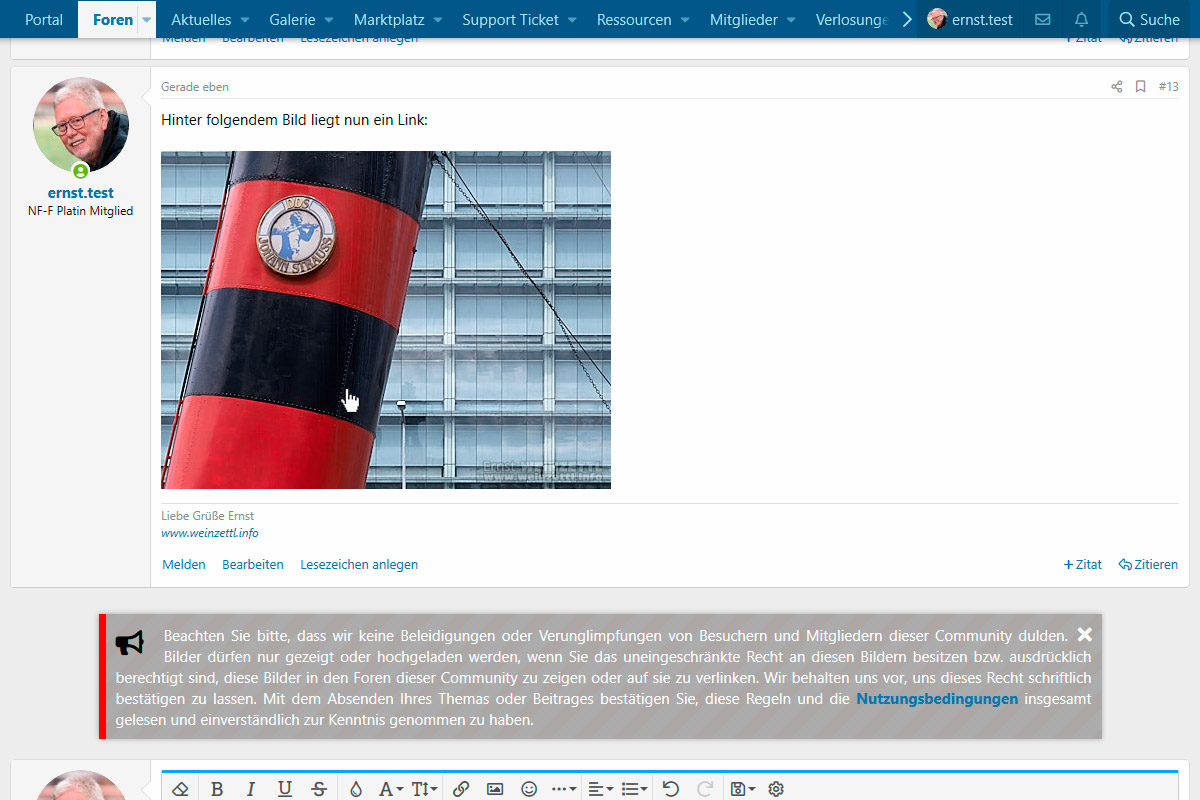Toggle underline formatting in editor

tap(285, 789)
